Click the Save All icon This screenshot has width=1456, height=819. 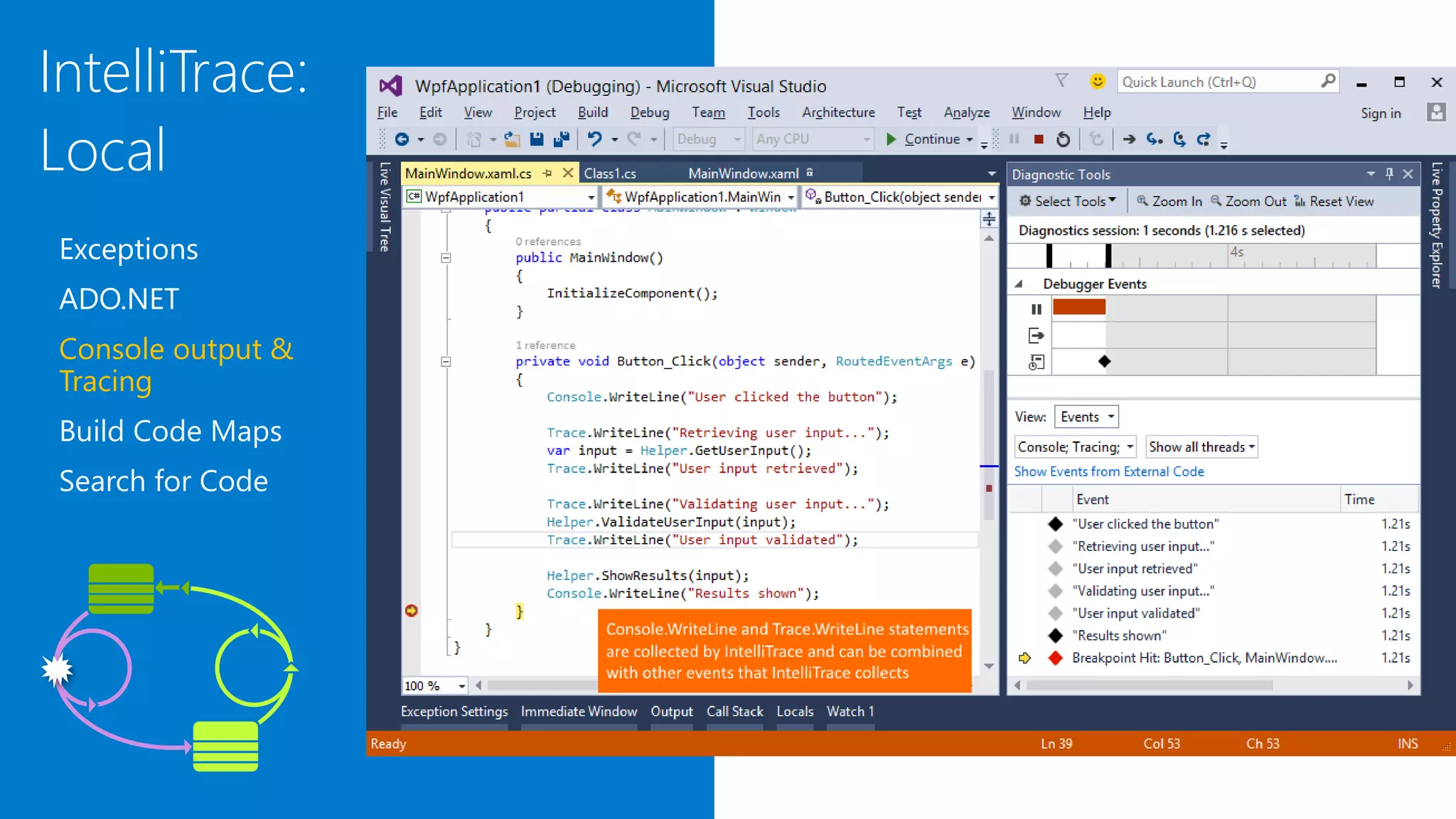[562, 139]
